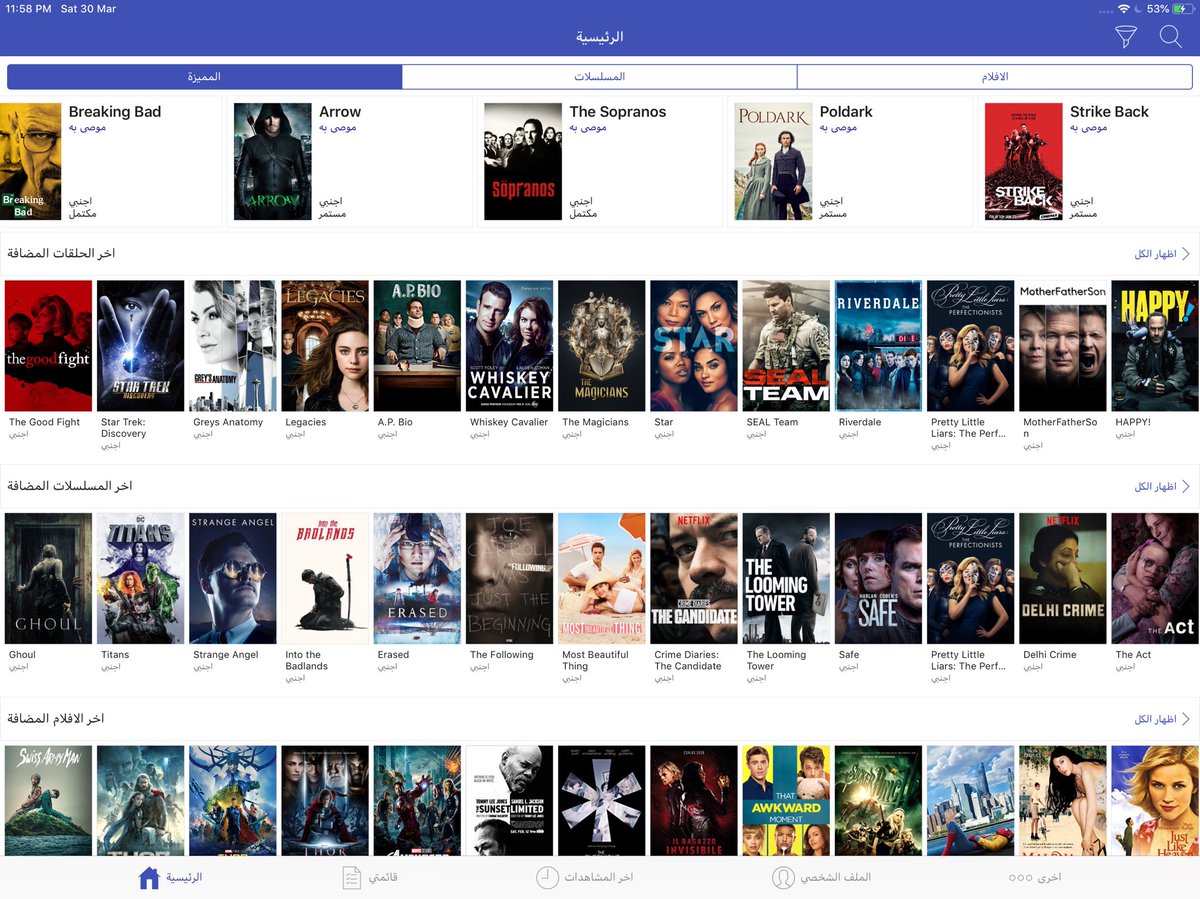Open the filter funnel icon
Screen dimensions: 1200x899
tap(1126, 37)
